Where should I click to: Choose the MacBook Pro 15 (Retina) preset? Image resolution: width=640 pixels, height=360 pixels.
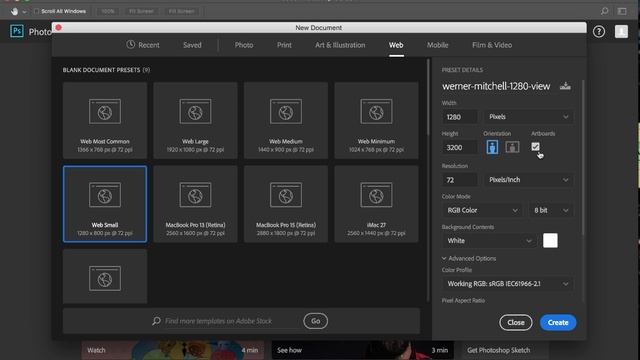[286, 204]
